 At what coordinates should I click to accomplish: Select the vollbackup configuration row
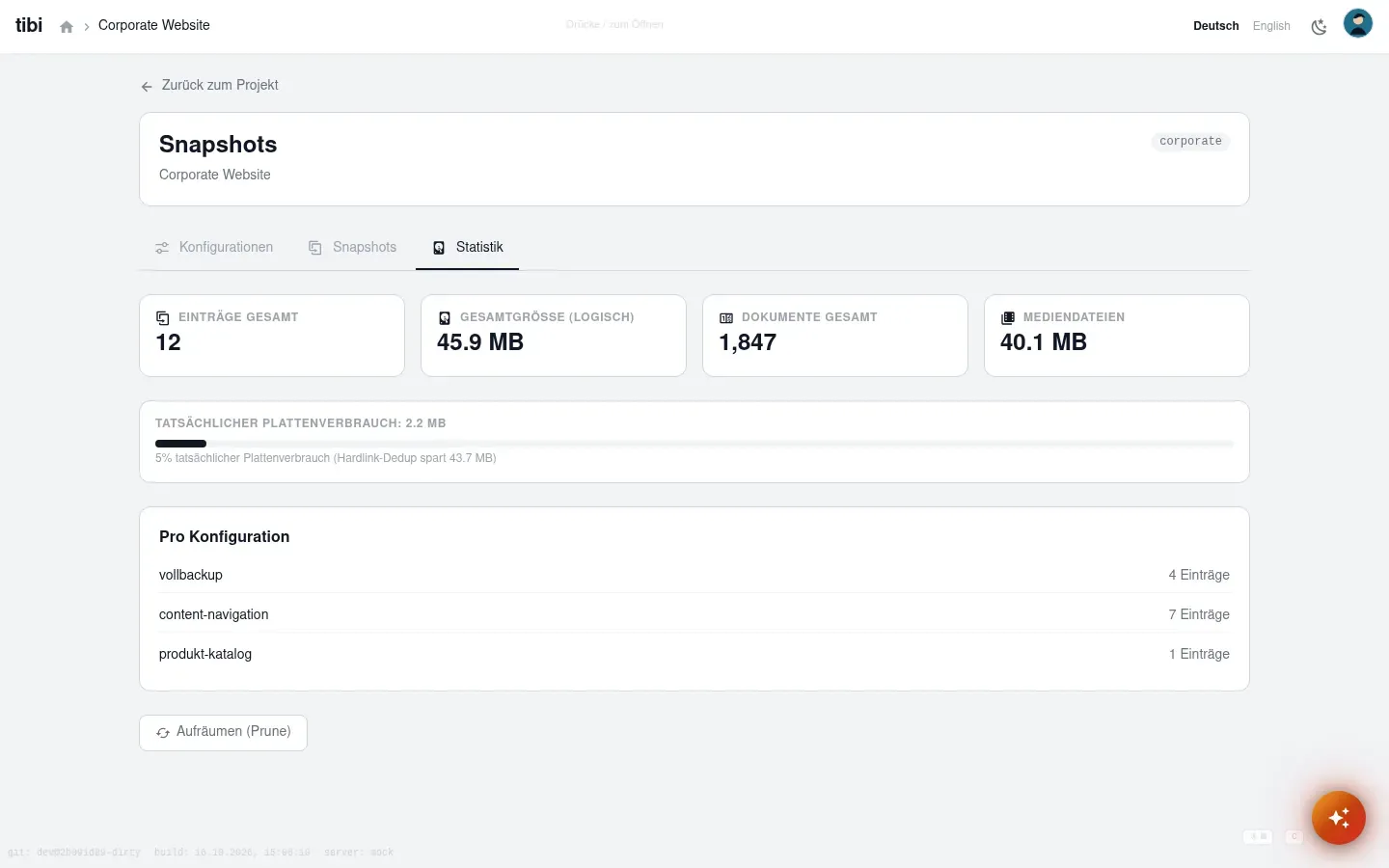(x=694, y=575)
